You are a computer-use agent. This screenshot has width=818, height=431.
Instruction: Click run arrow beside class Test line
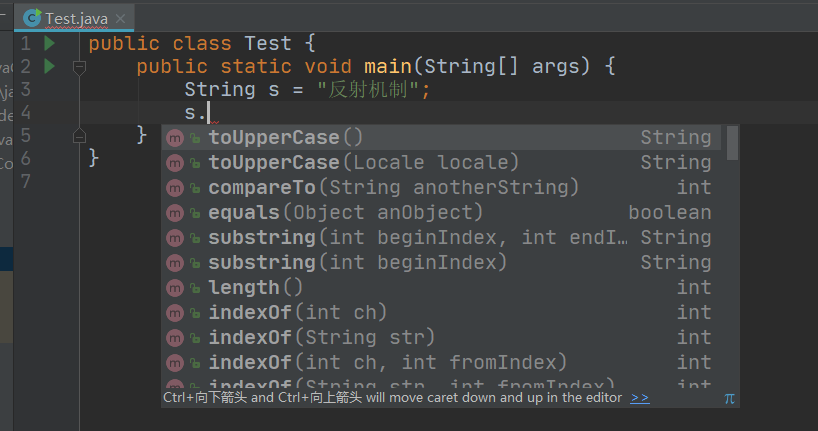tap(50, 43)
